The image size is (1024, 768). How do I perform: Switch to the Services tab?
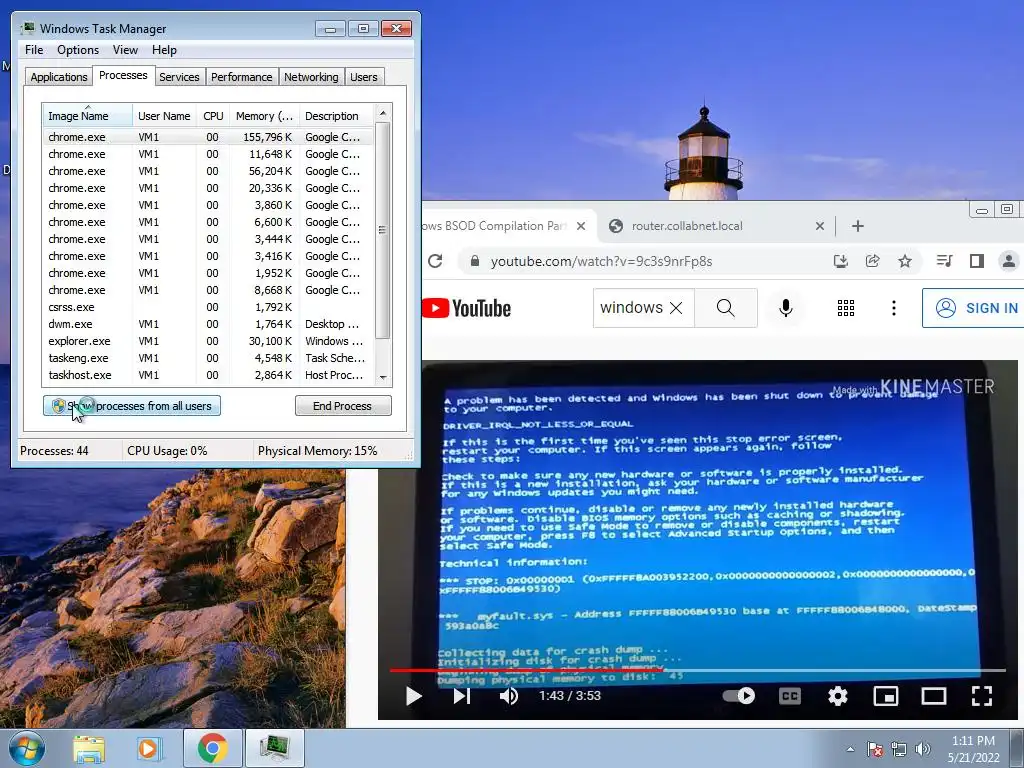click(179, 77)
